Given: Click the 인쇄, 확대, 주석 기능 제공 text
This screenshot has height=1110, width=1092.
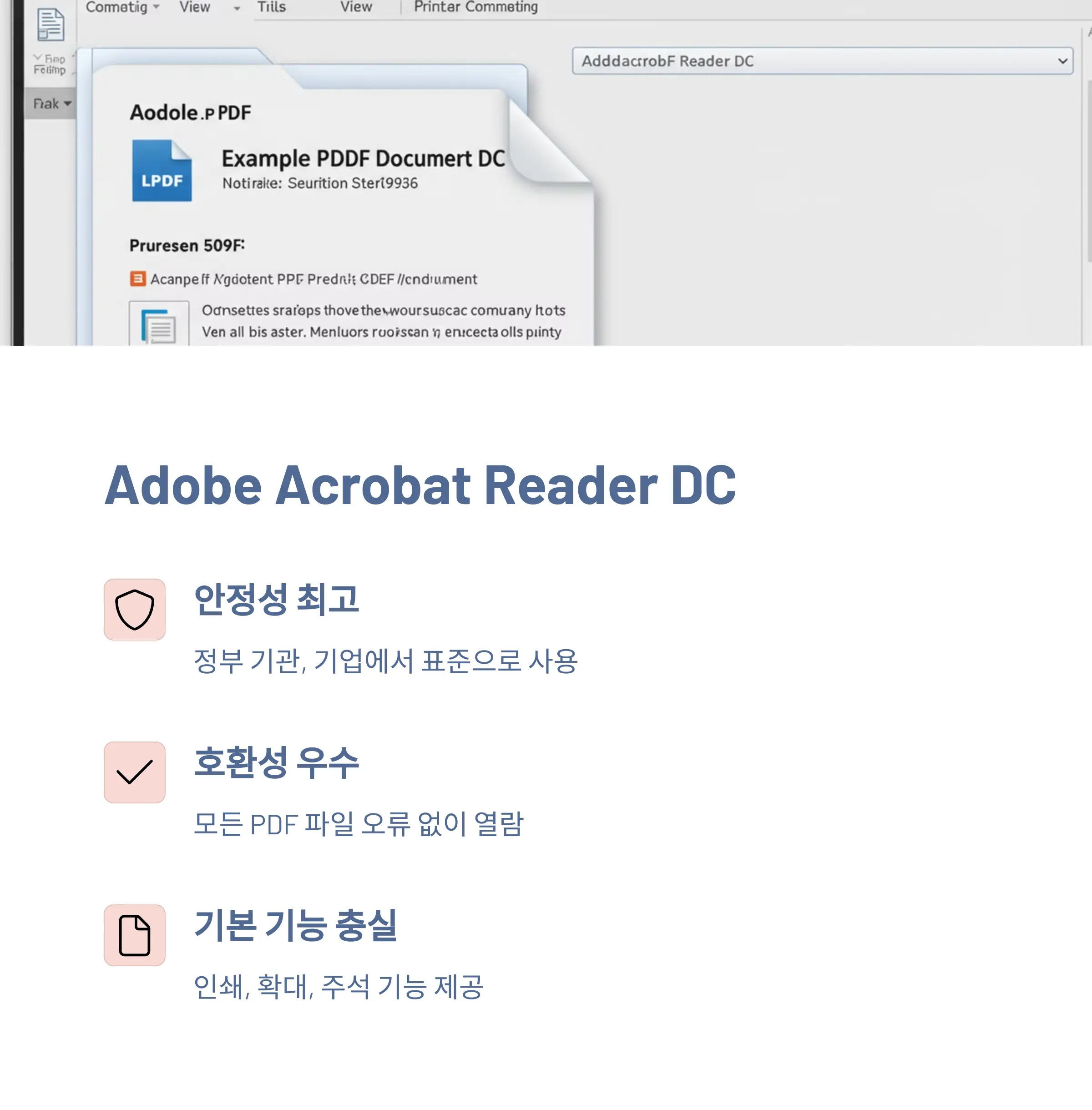Looking at the screenshot, I should coord(339,986).
